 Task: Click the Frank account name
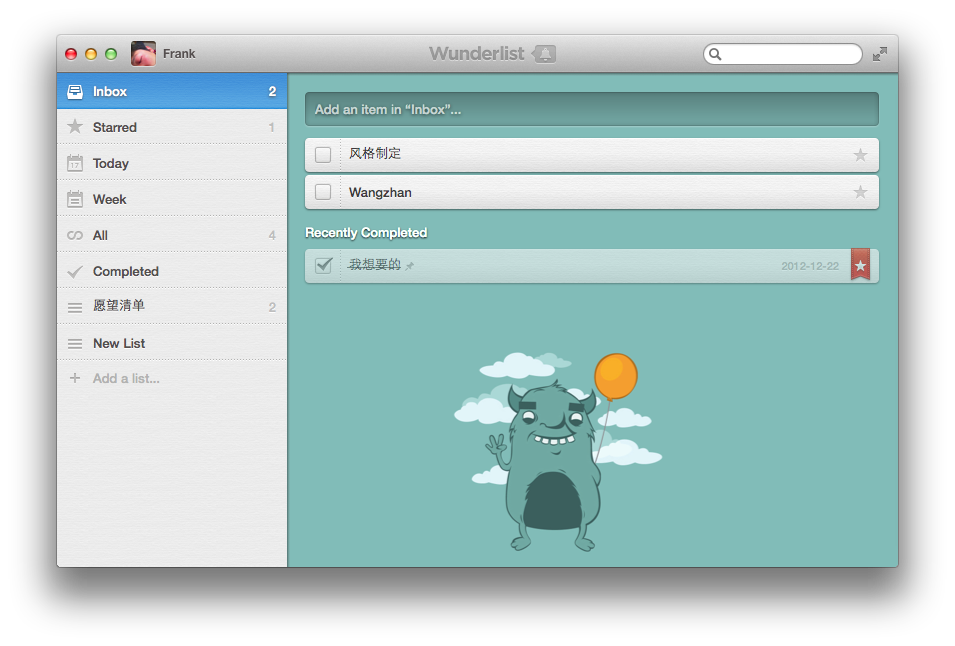pos(179,54)
